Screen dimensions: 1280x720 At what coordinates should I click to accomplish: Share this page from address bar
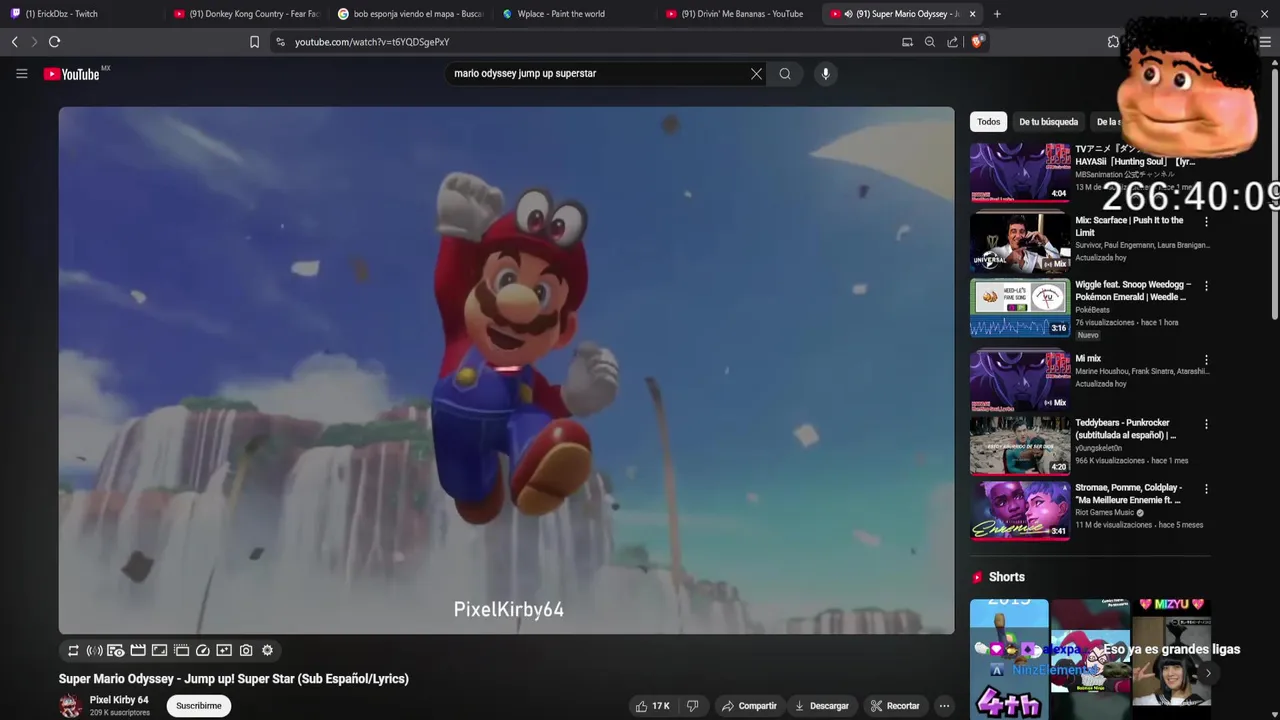point(952,42)
